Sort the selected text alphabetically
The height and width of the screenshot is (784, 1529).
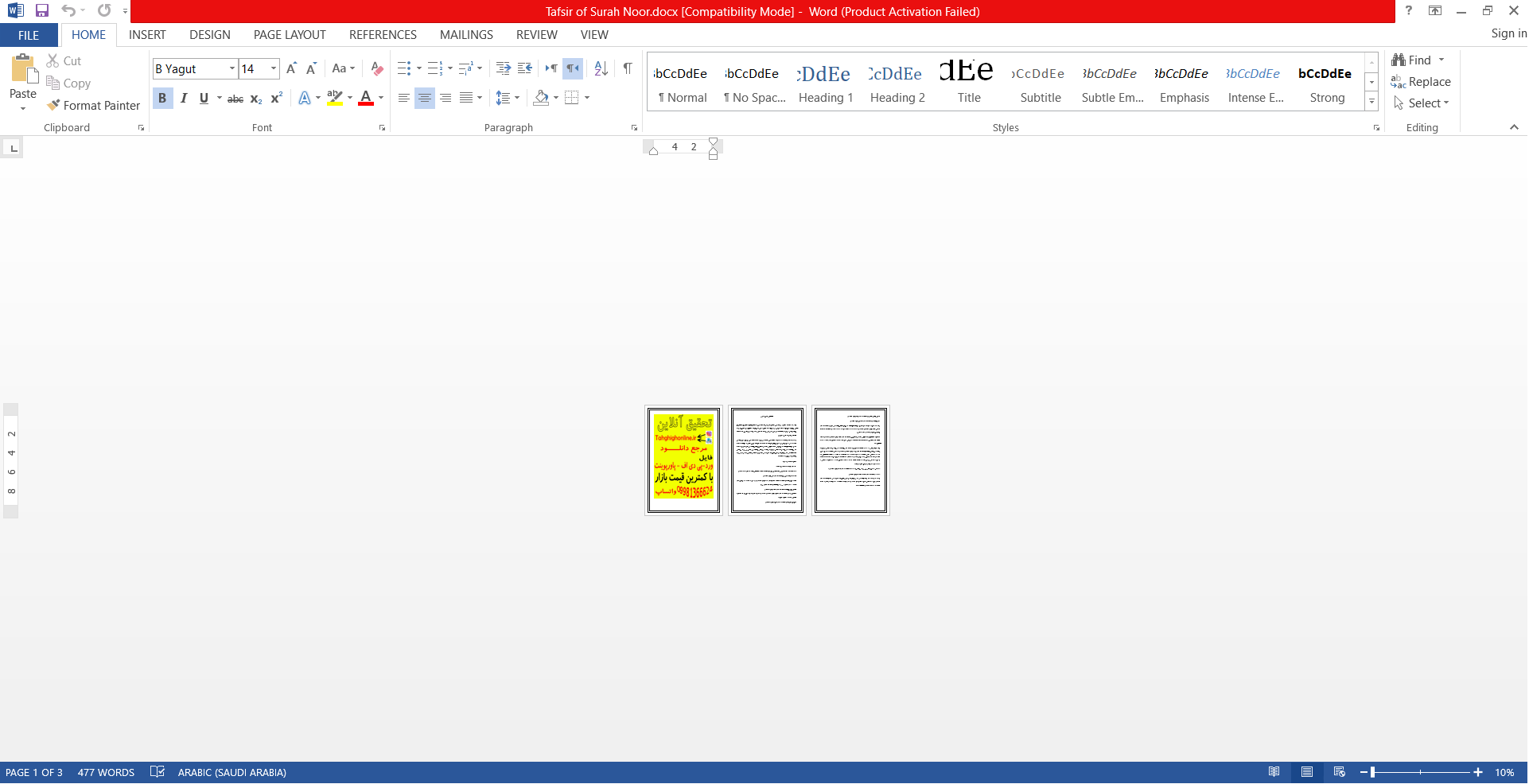[x=601, y=68]
